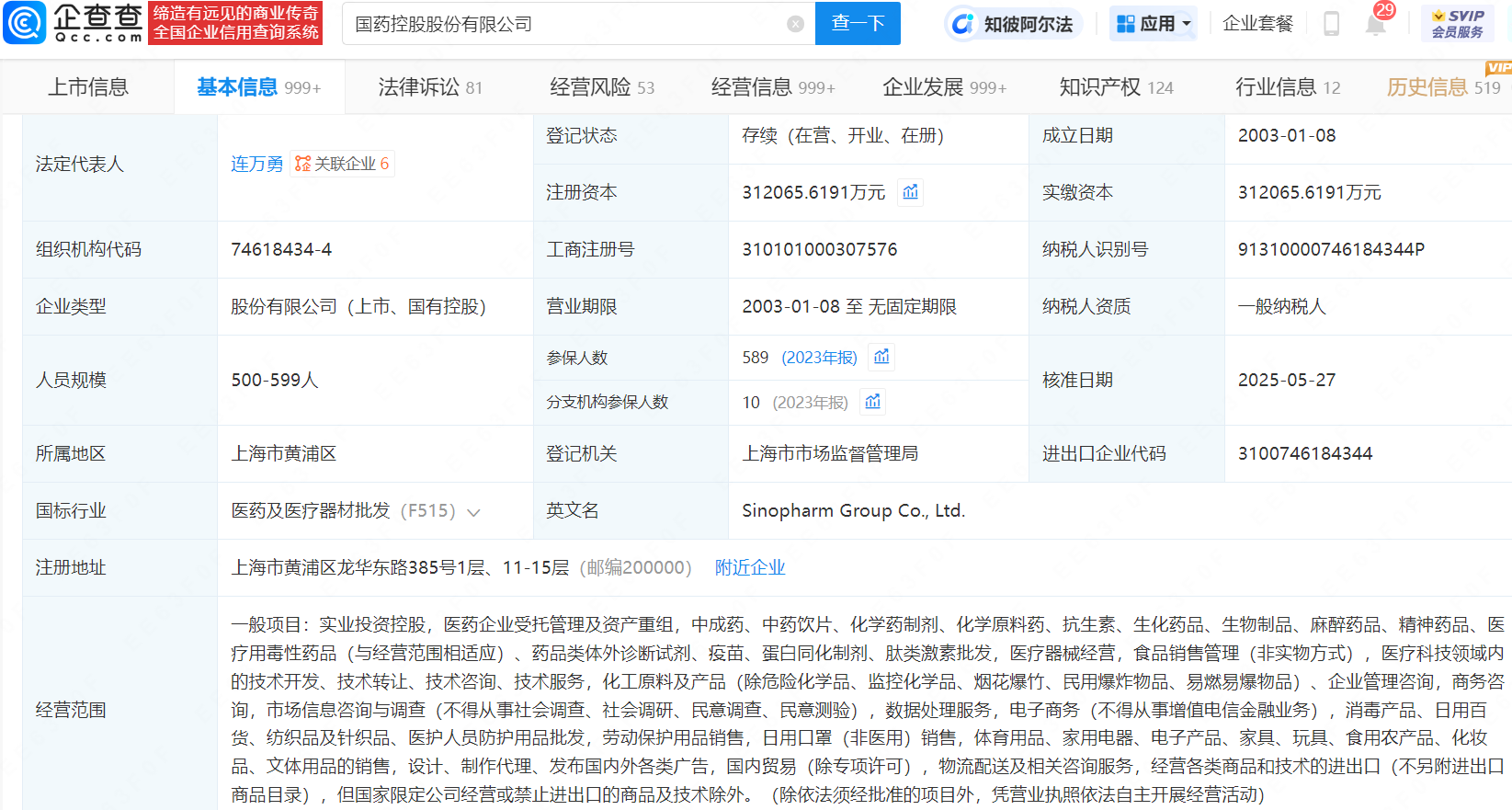This screenshot has width=1512, height=810.
Task: Select 纳税人资质 value 一般纳税人
Action: [1282, 306]
